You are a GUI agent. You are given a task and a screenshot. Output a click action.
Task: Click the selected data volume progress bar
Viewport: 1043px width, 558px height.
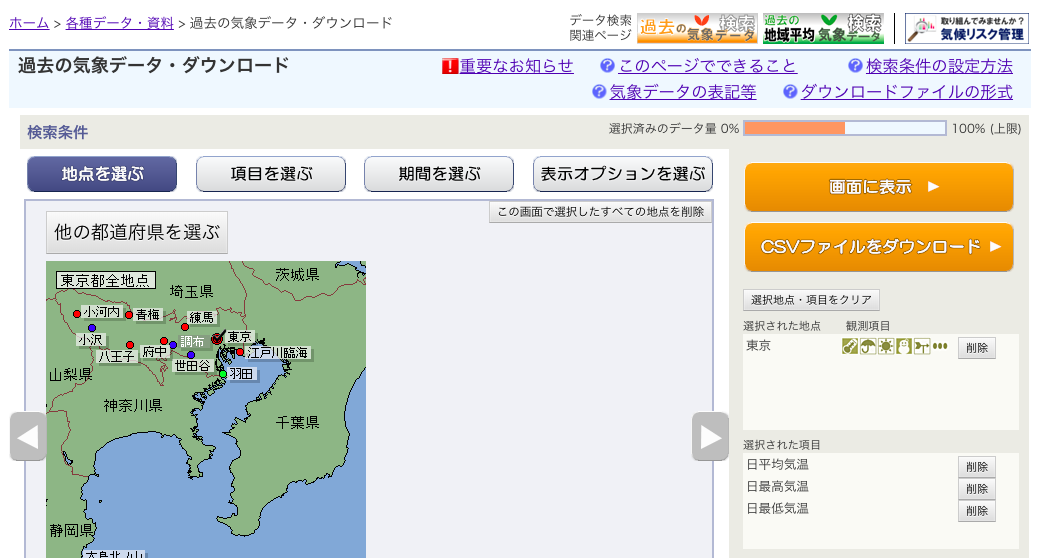pos(845,128)
